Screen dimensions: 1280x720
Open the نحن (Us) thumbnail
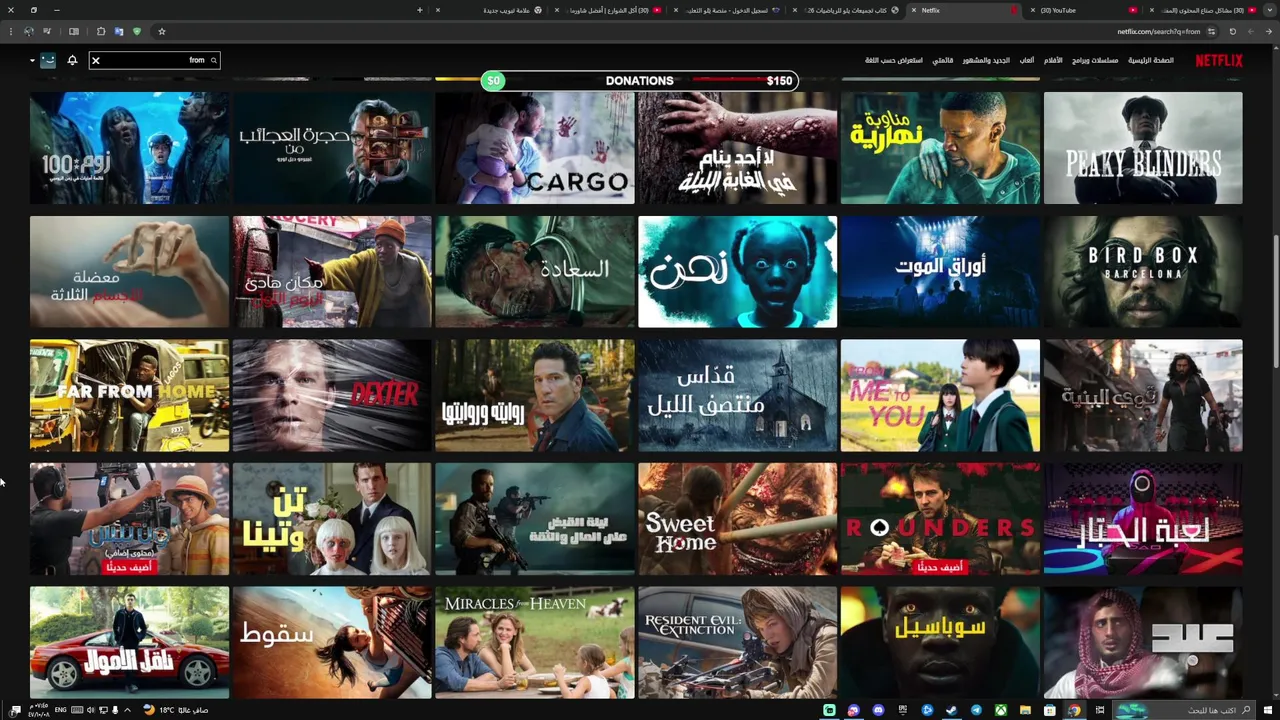(737, 272)
